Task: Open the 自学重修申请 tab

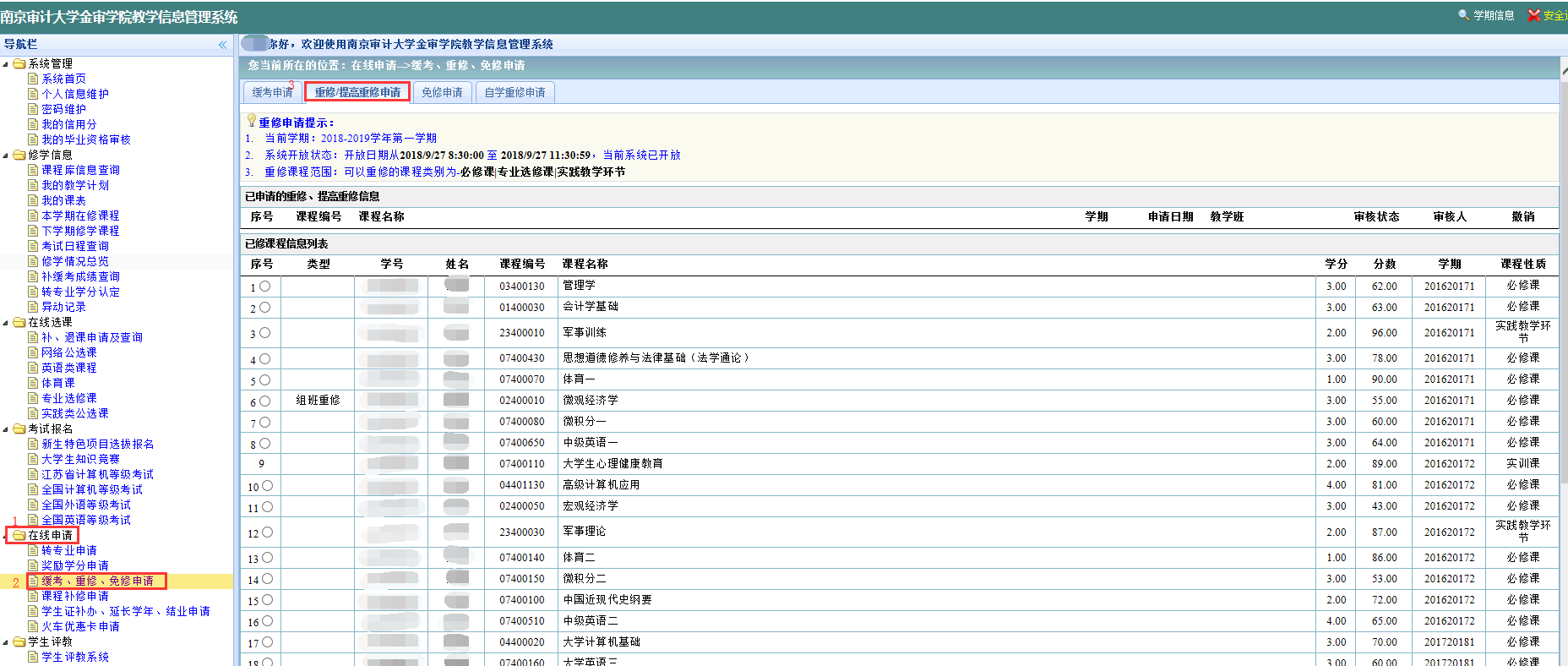Action: click(514, 92)
